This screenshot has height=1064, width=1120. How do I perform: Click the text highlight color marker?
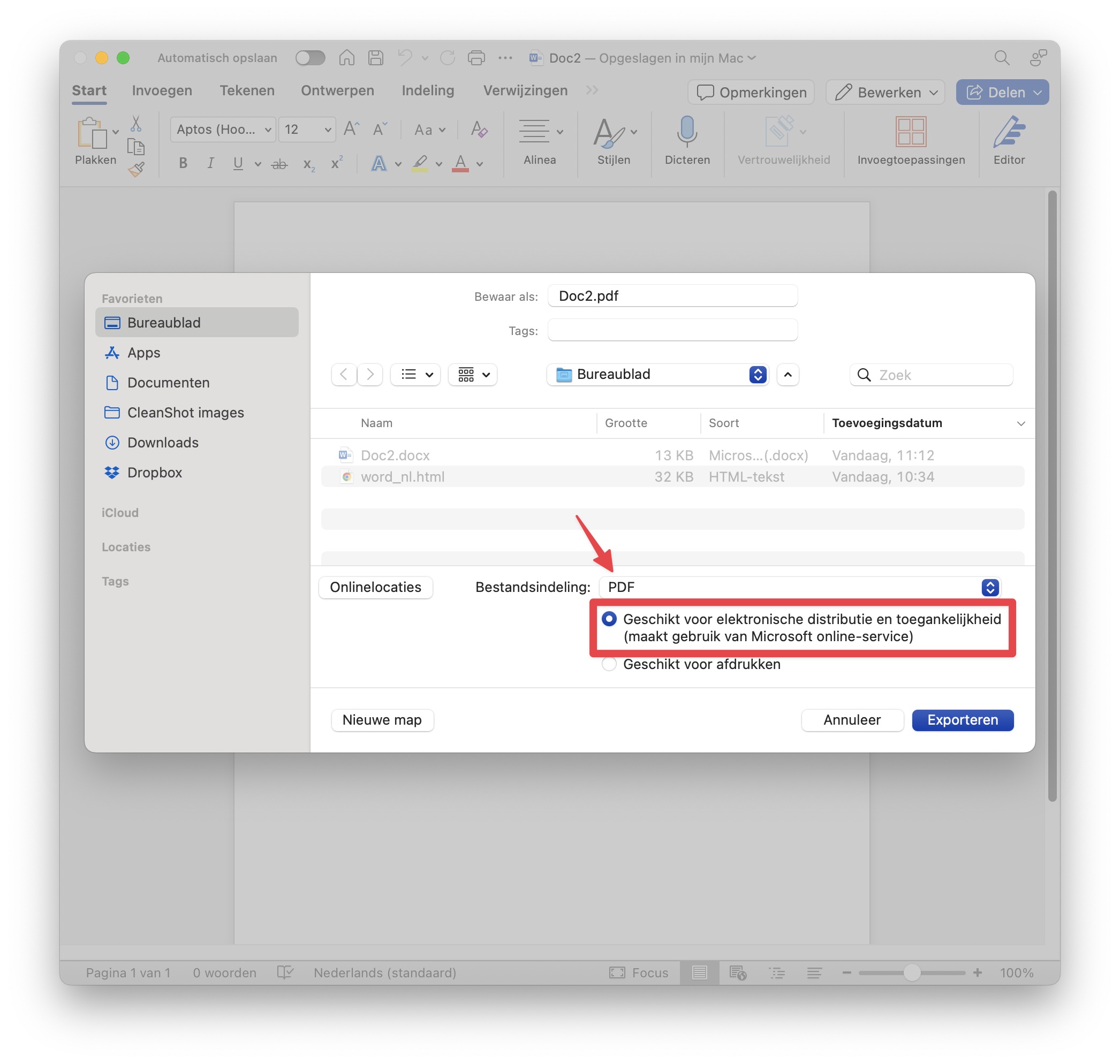coord(420,163)
